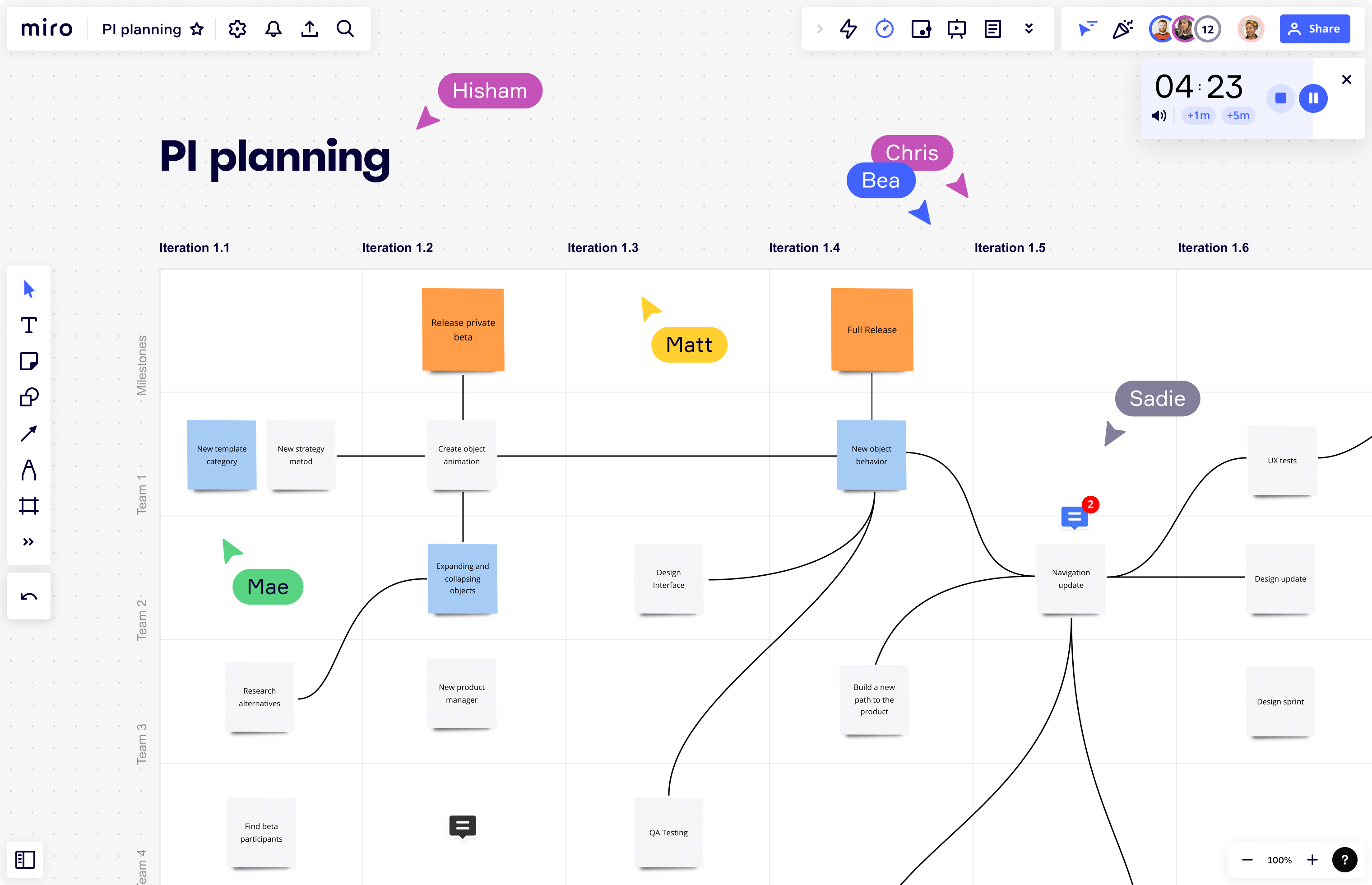1372x885 pixels.
Task: Star the PI planning board
Action: click(x=197, y=29)
